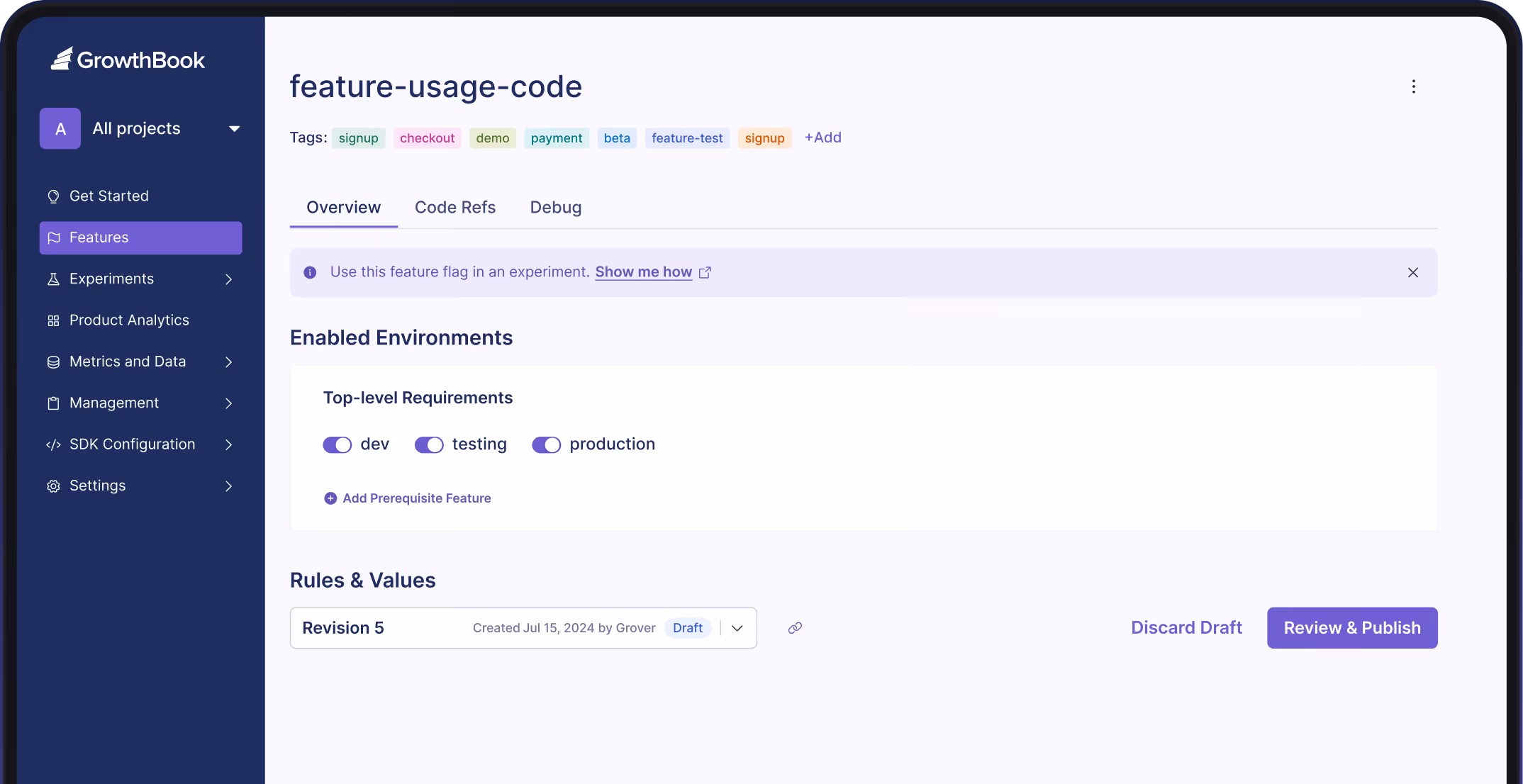Viewport: 1523px width, 784px height.
Task: Click +Add to add a tag
Action: click(822, 138)
